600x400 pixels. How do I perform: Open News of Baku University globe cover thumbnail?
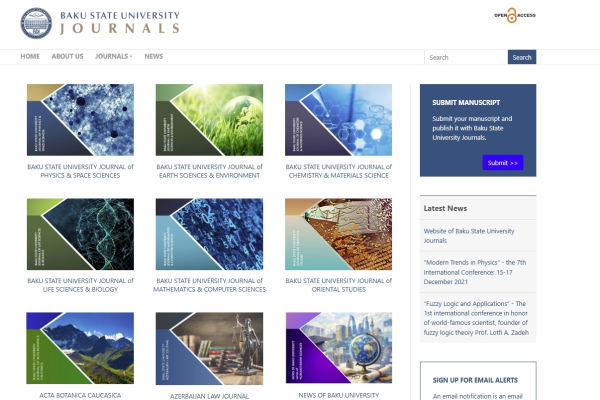339,348
